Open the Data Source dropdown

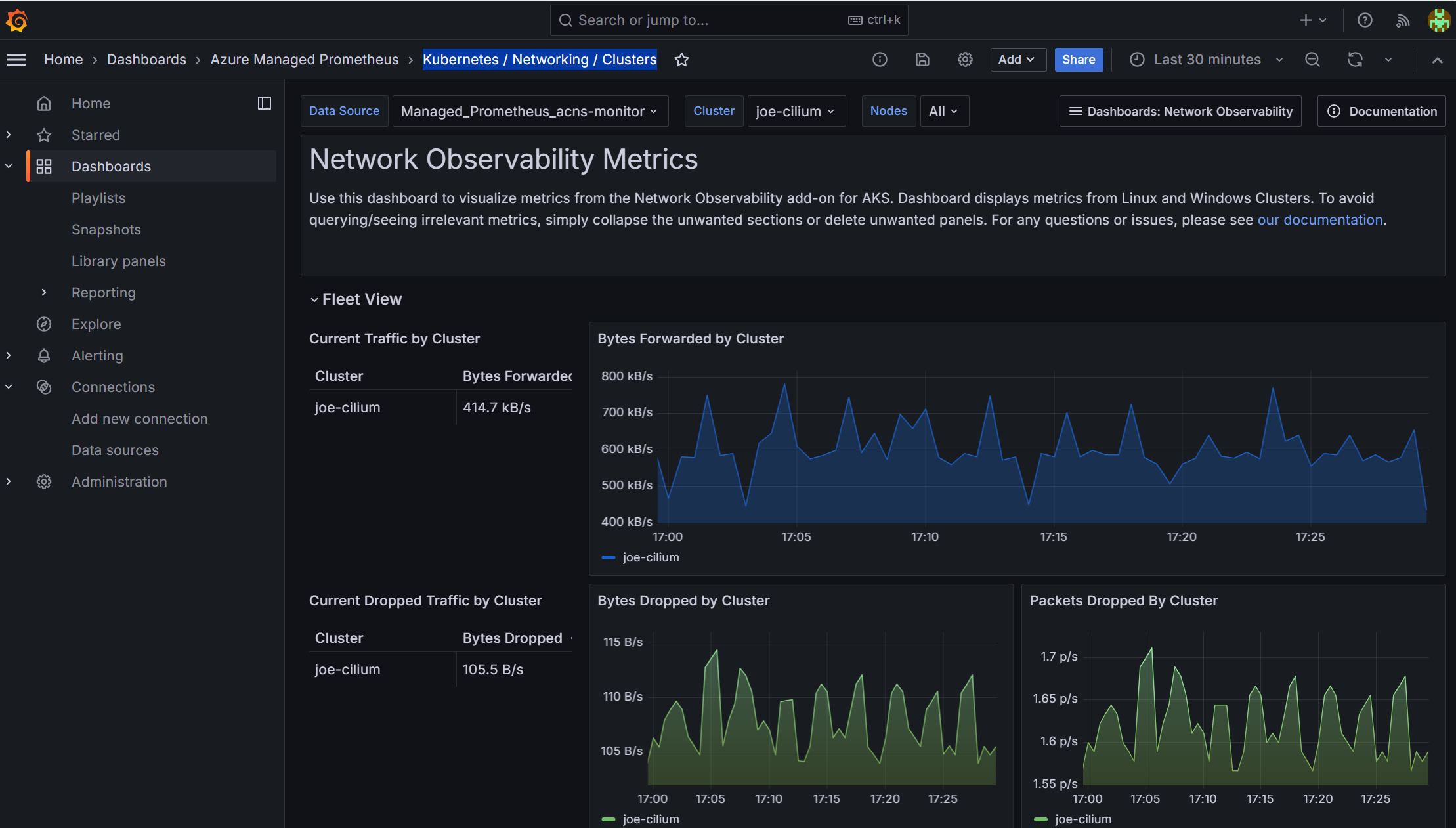(x=530, y=111)
